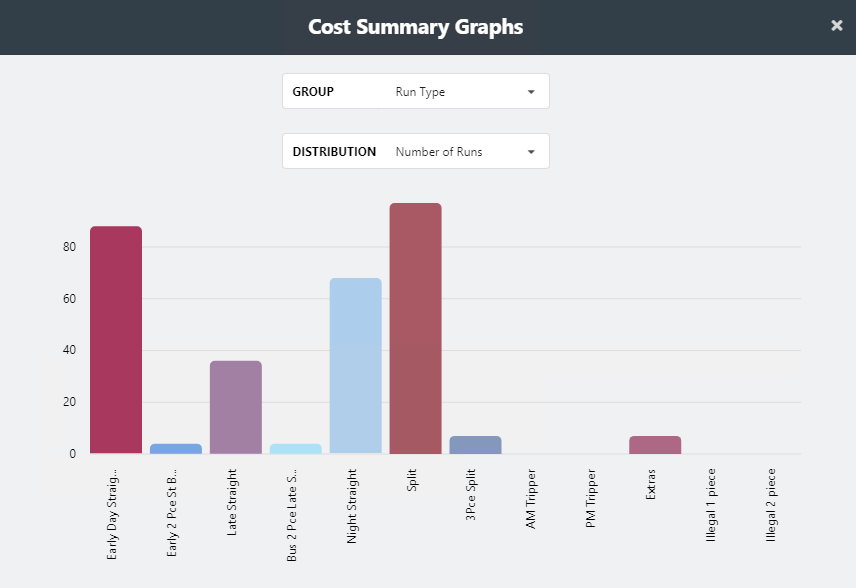Screen dimensions: 856x588
Task: Select the 3Pce Split bar
Action: (474, 444)
